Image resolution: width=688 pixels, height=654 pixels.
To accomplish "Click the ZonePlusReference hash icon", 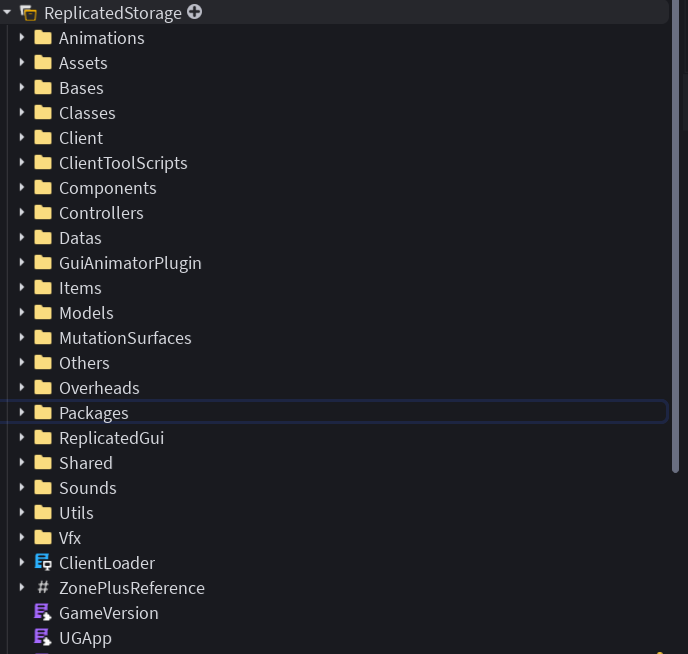I will coord(43,587).
